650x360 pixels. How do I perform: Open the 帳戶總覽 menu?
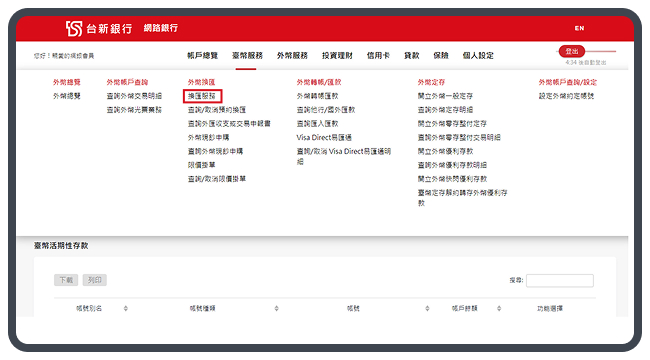pyautogui.click(x=202, y=56)
